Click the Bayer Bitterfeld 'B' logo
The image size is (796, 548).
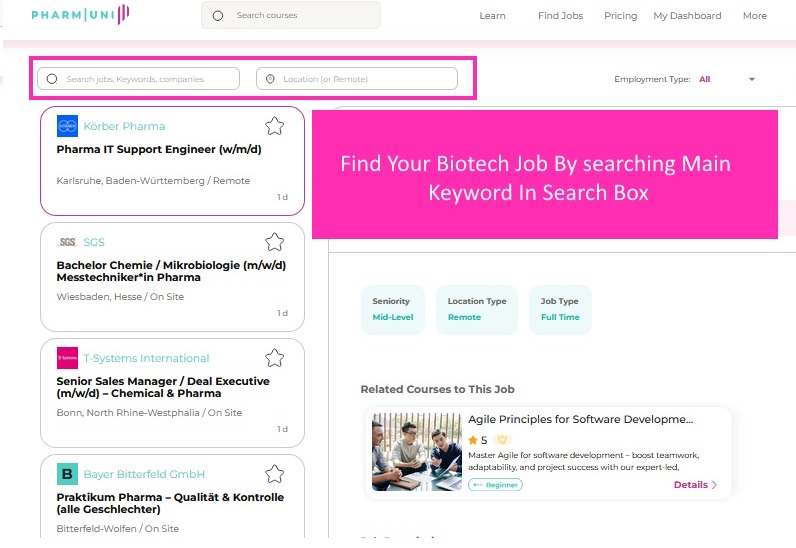(68, 474)
